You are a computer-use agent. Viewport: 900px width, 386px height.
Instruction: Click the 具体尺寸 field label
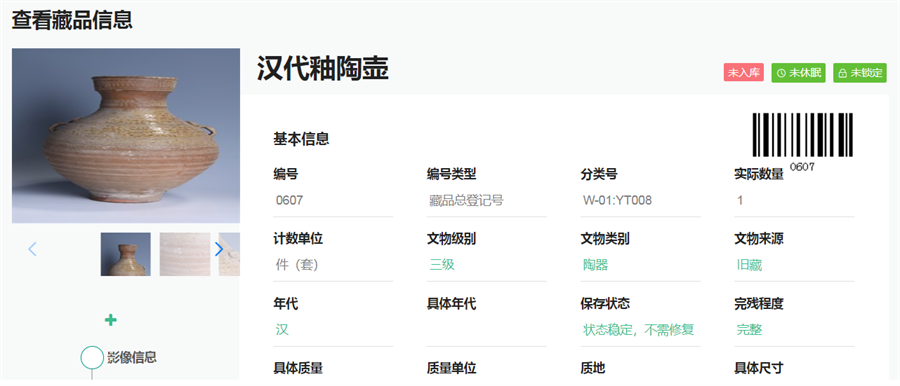tap(759, 368)
